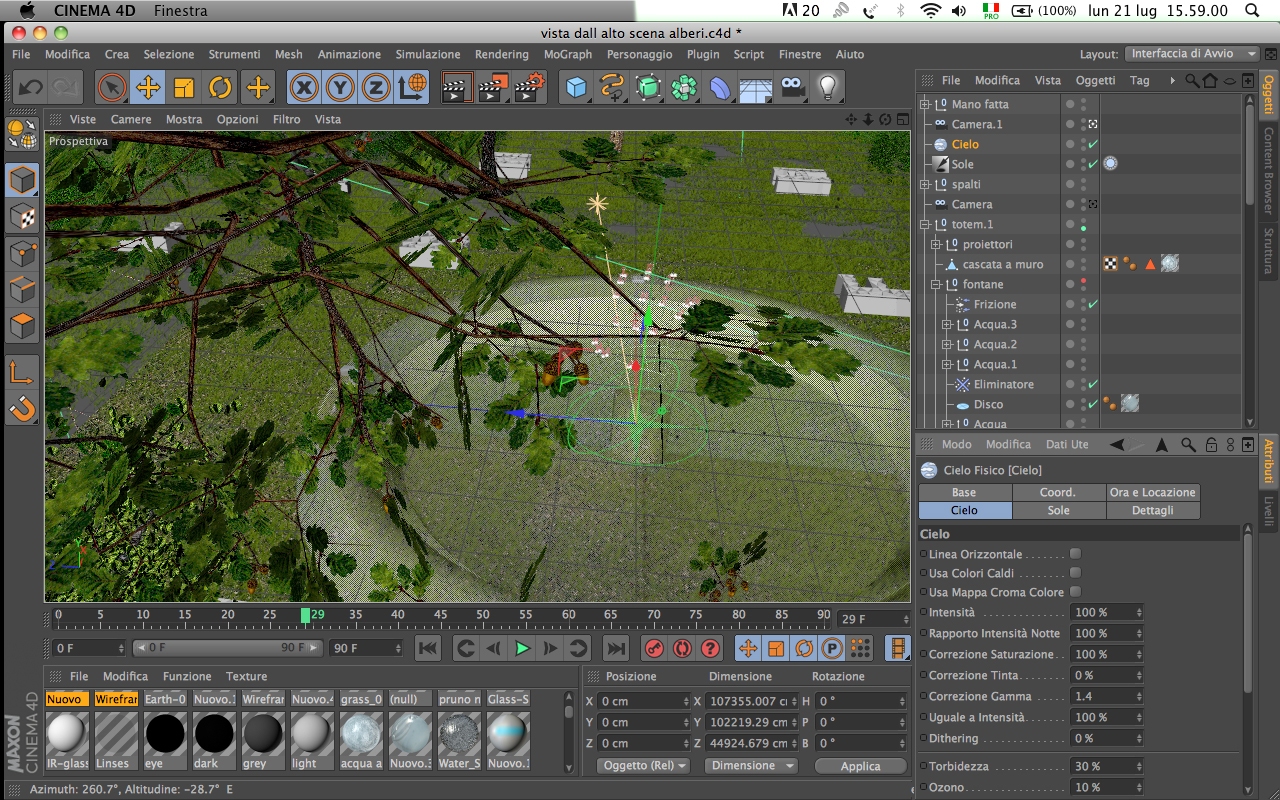Screen dimensions: 1280x800
Task: Enable the Usa Colori Caldi checkbox
Action: (1076, 573)
